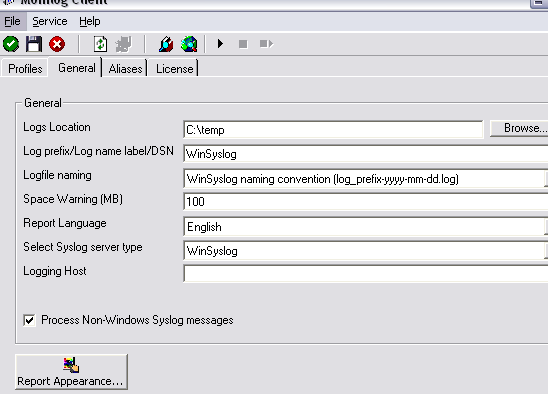Screen dimensions: 548x394
Task: Click the green checkmark confirm icon
Action: tap(11, 44)
